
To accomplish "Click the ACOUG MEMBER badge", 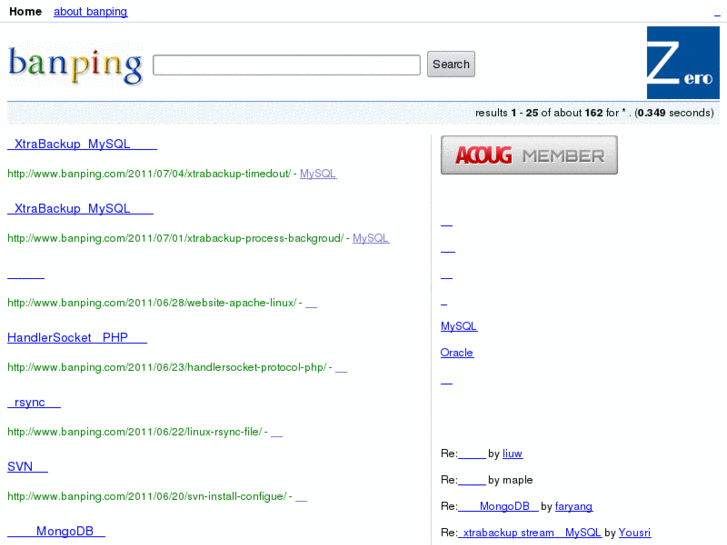I will click(x=529, y=155).
